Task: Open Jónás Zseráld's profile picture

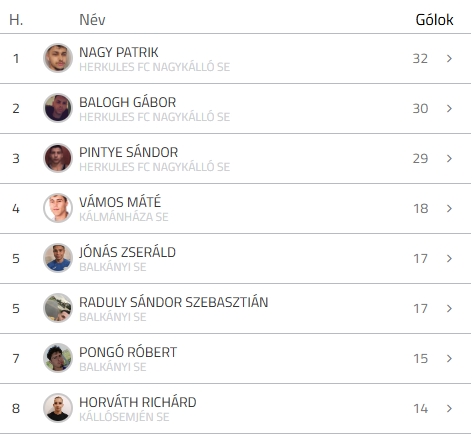Action: point(58,258)
